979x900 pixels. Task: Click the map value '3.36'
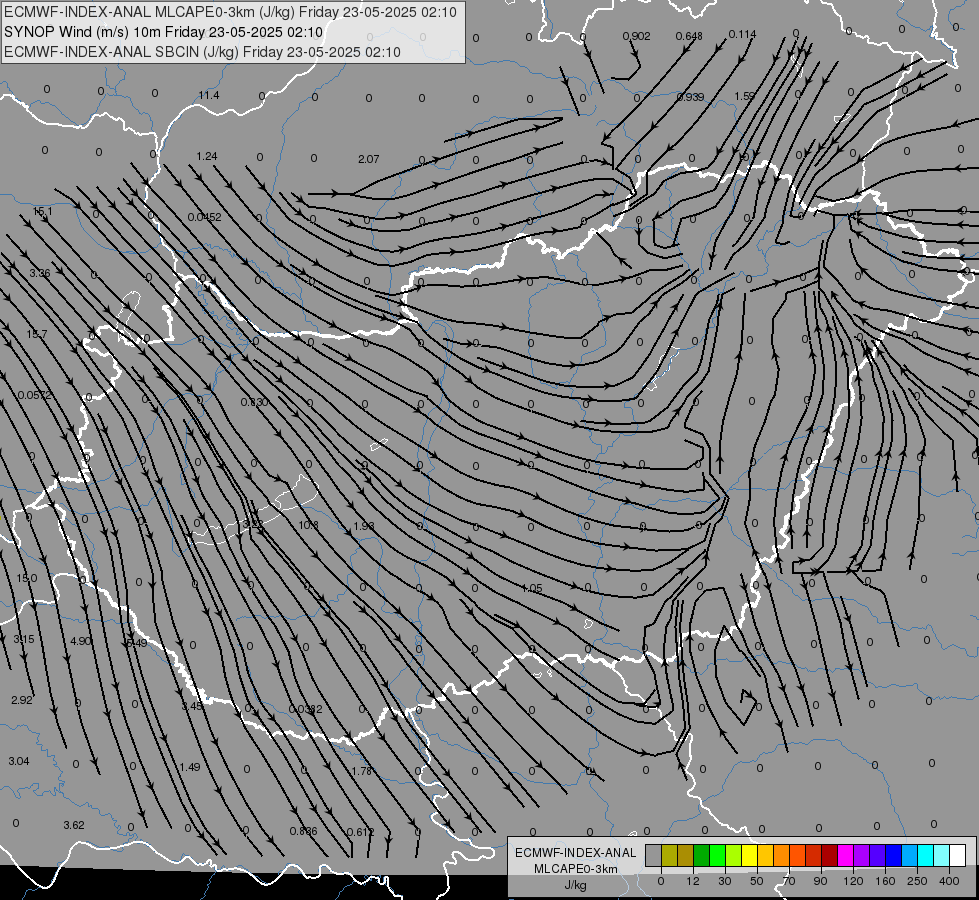[39, 273]
